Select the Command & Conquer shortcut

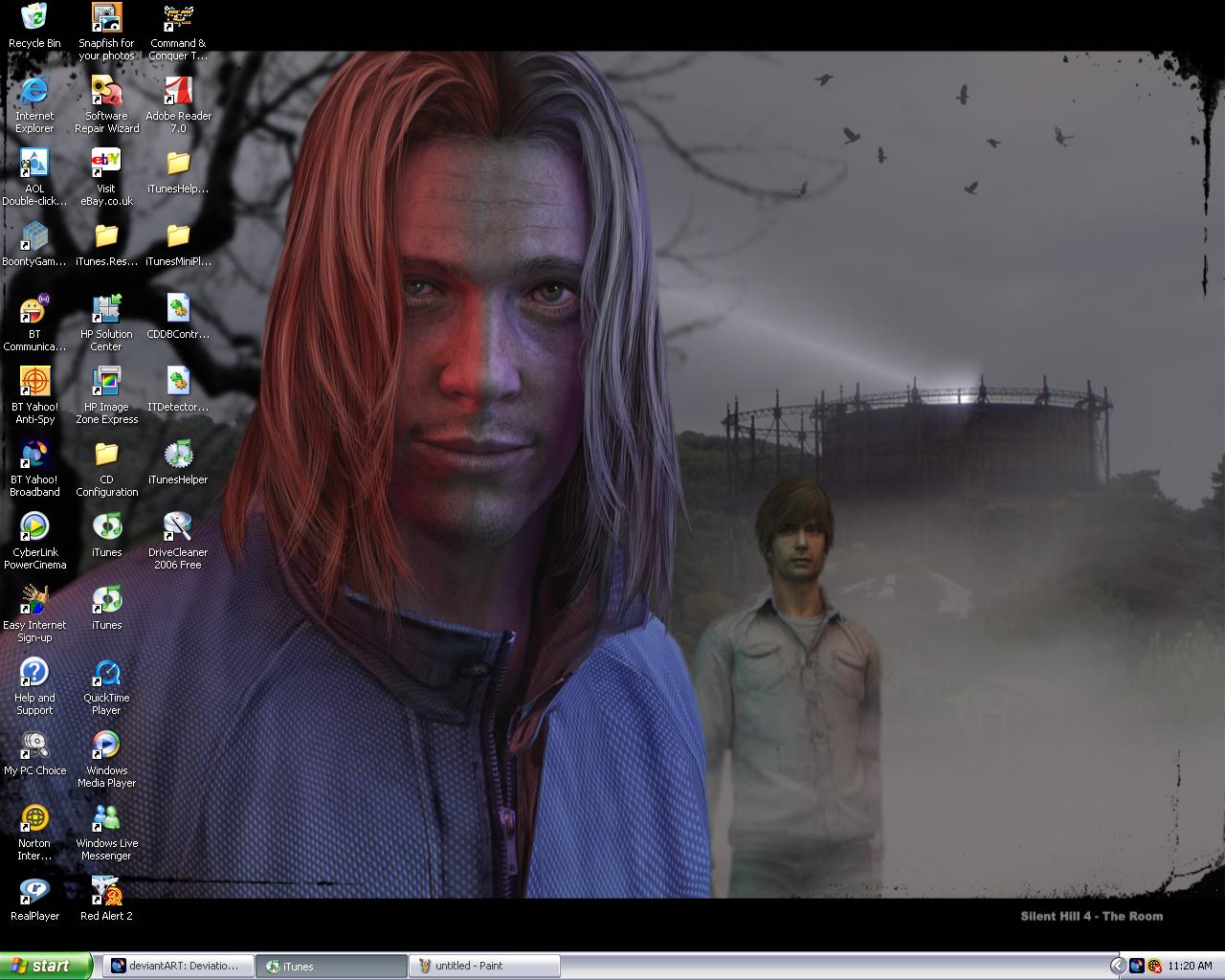pyautogui.click(x=178, y=32)
